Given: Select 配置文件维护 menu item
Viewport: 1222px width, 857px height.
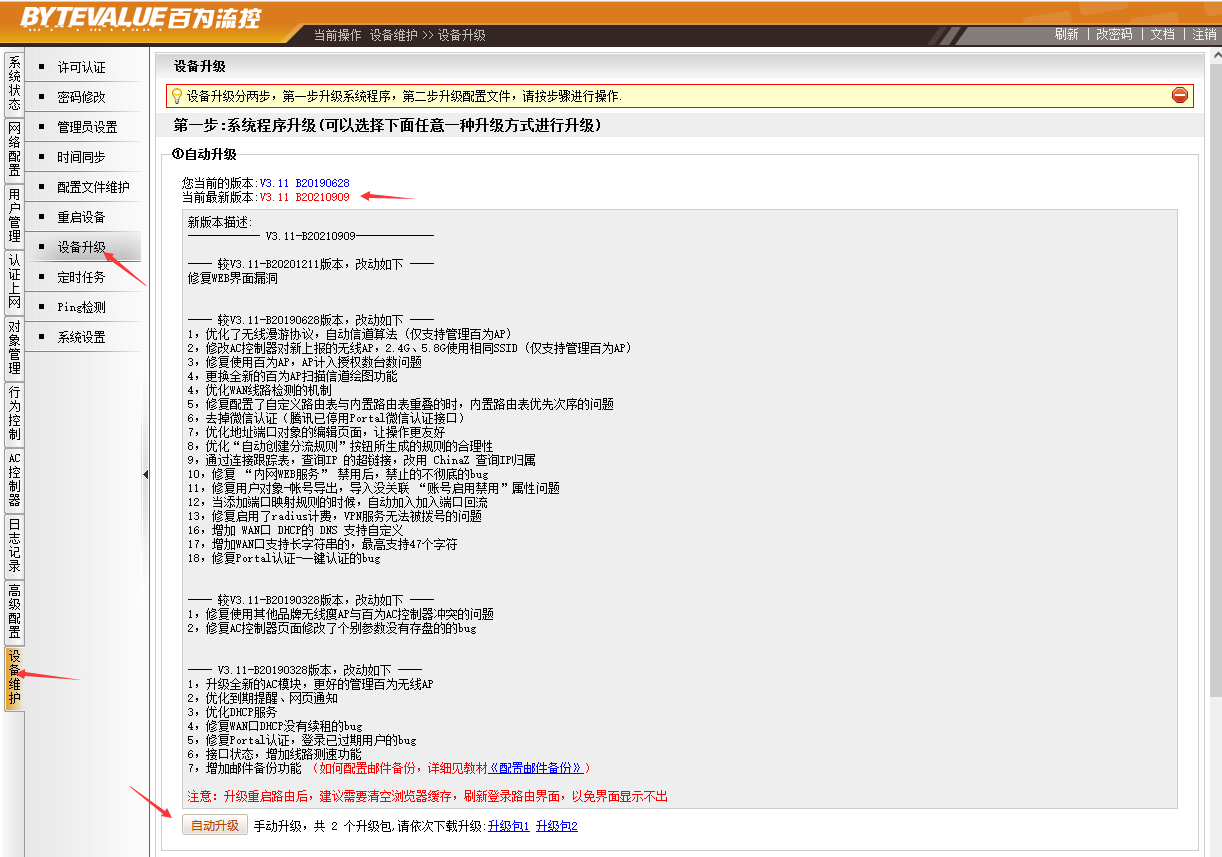Looking at the screenshot, I should coord(93,187).
